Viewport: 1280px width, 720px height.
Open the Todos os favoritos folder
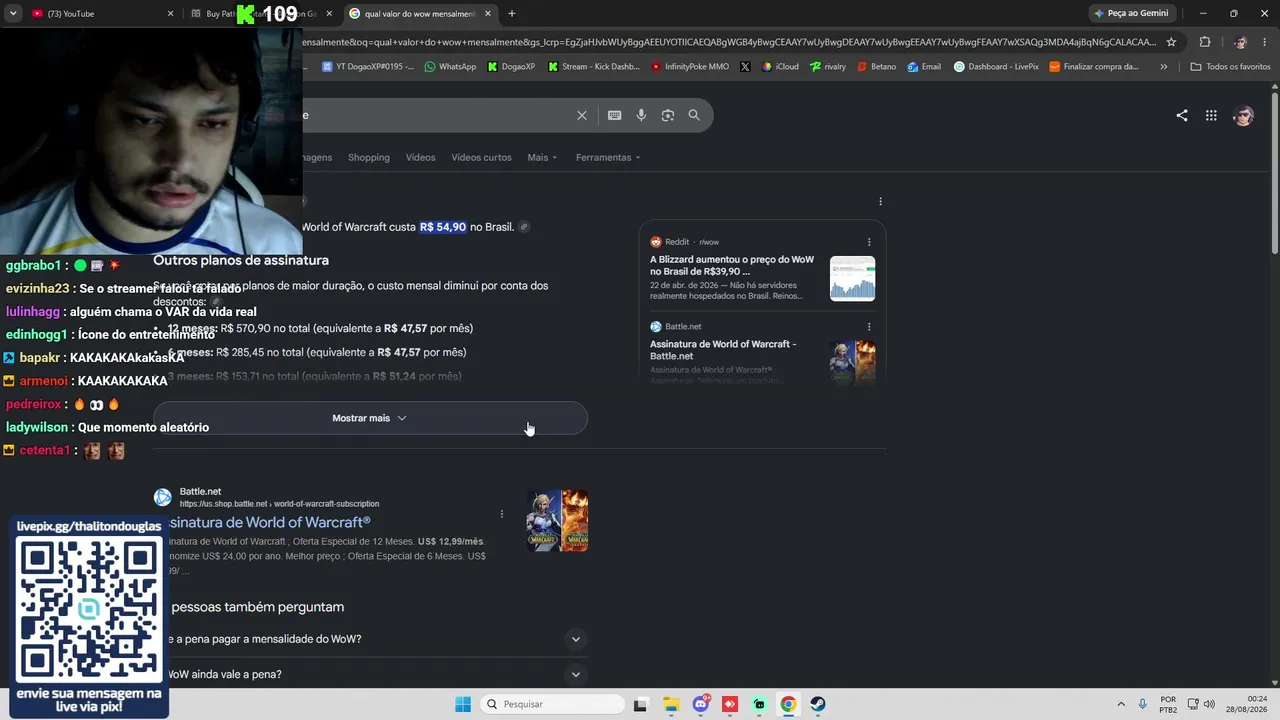[x=1230, y=67]
